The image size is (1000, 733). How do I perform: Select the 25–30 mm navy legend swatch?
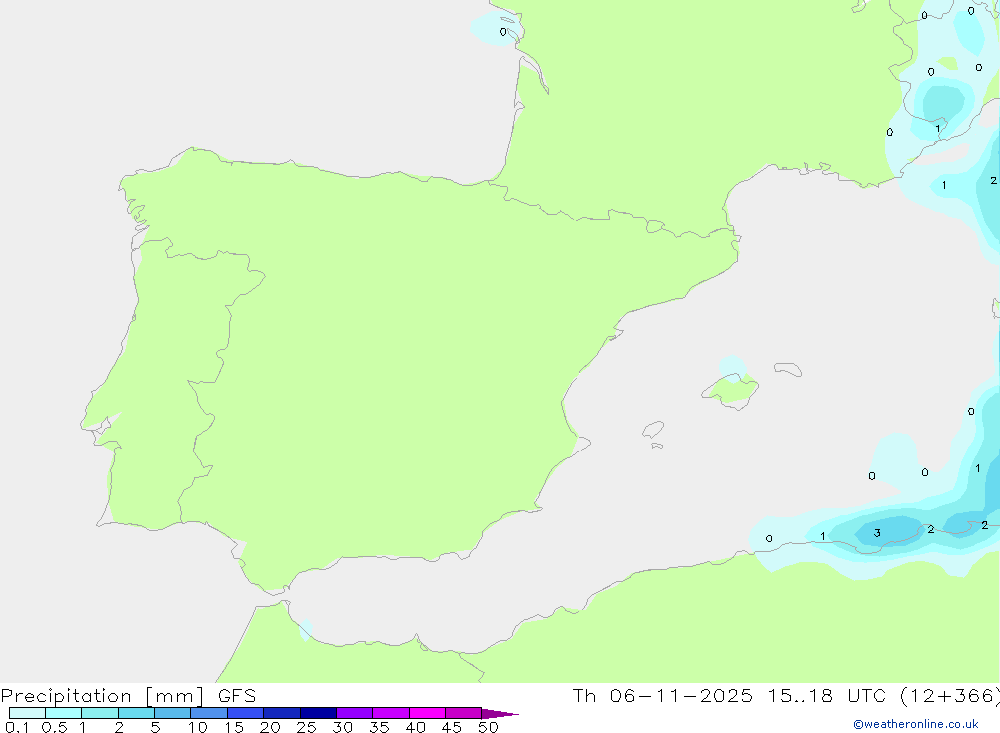pyautogui.click(x=318, y=713)
